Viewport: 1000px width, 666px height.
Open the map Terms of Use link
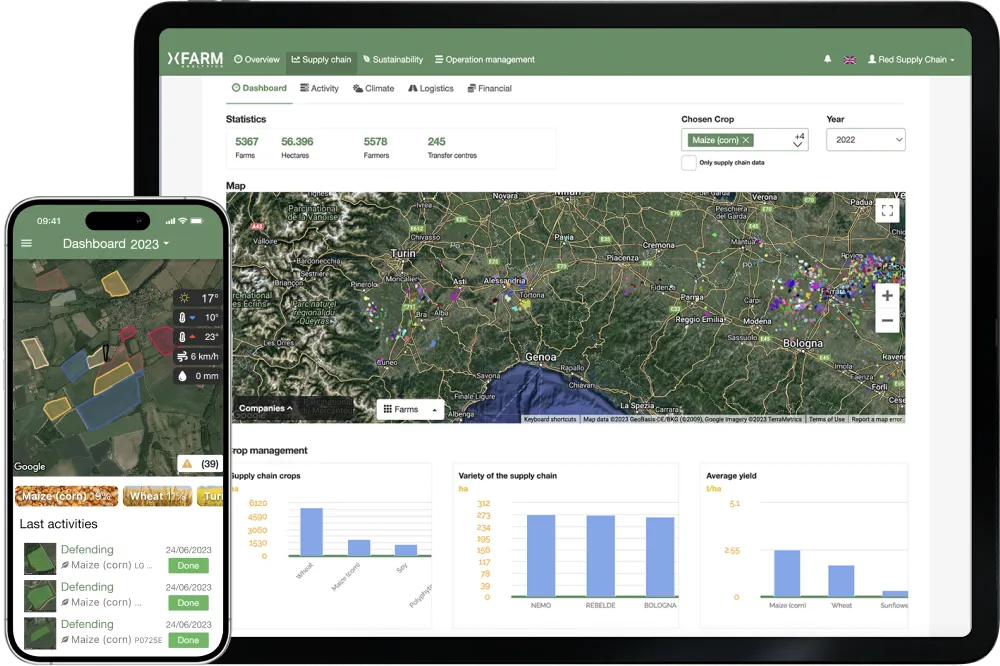coord(827,419)
